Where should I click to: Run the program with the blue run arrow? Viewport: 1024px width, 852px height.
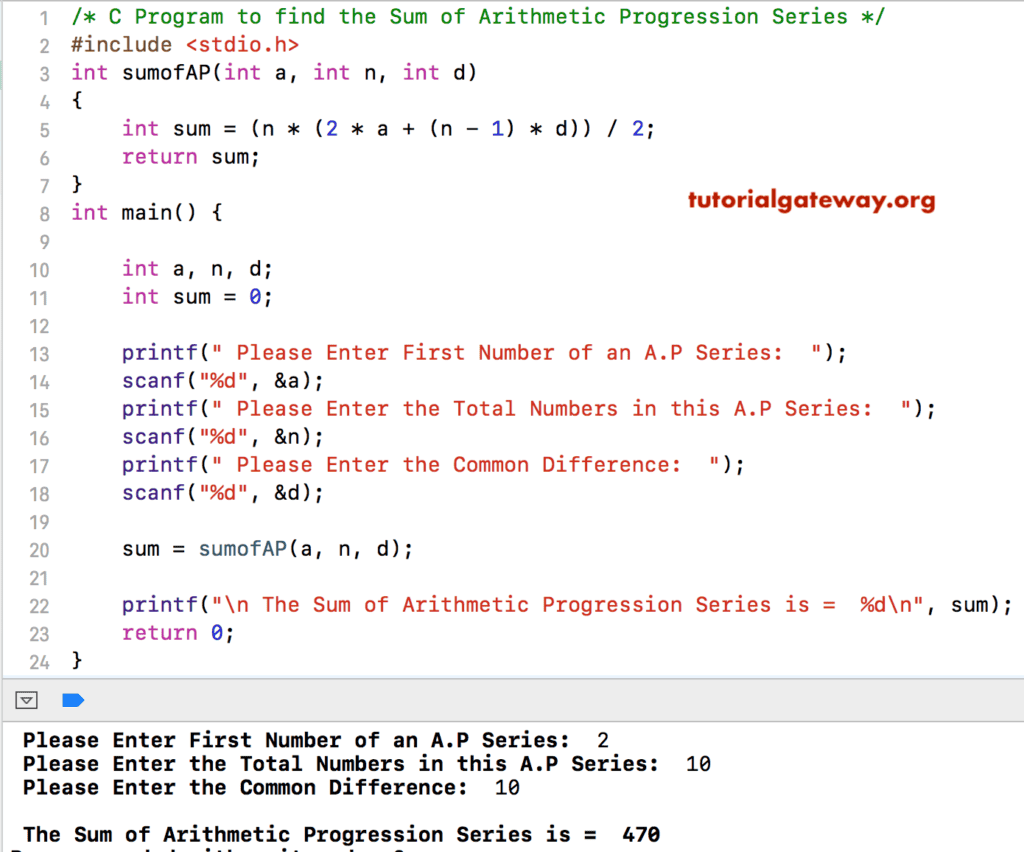coord(72,700)
